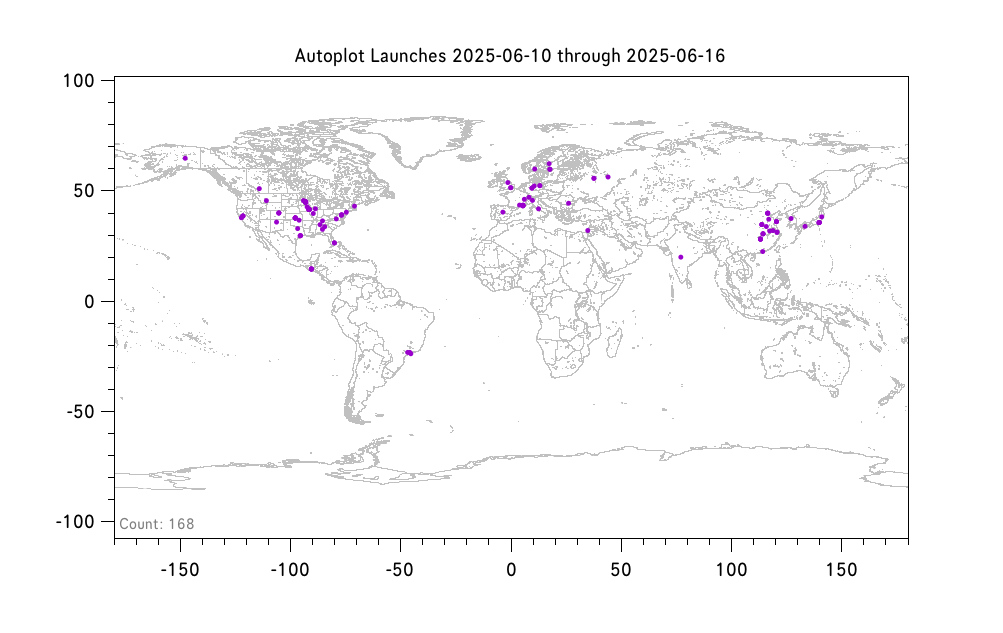Click the x-axis tick label "150"
This screenshot has width=1003, height=633.
tap(841, 570)
